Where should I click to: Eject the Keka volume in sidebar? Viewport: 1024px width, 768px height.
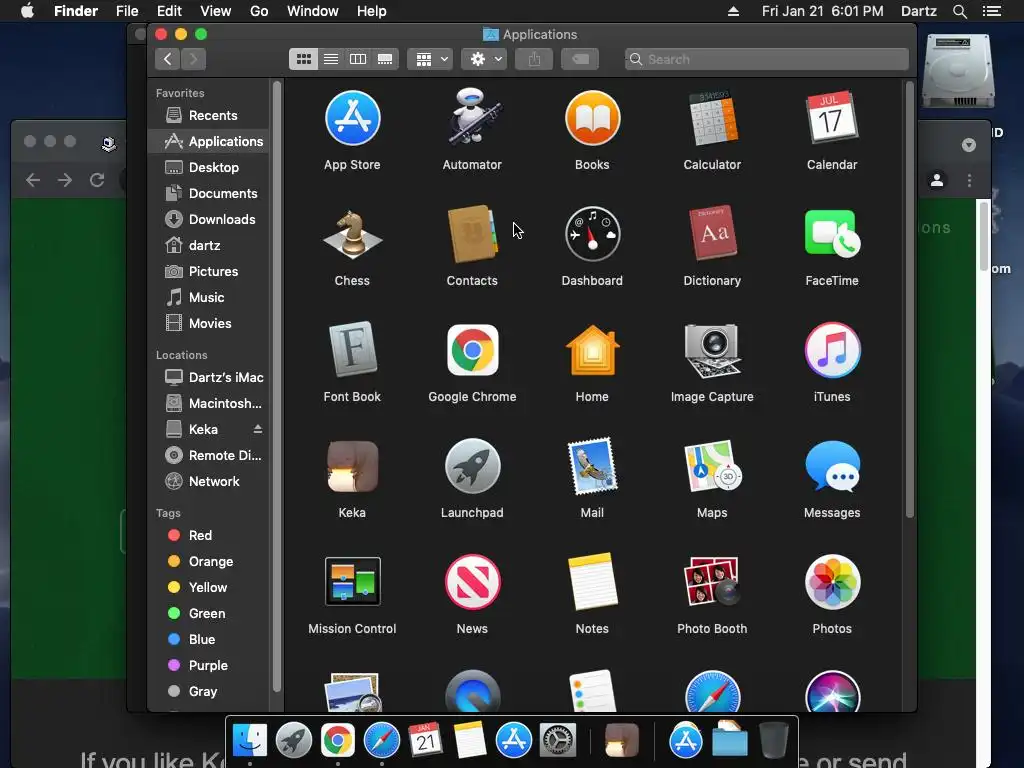(257, 429)
